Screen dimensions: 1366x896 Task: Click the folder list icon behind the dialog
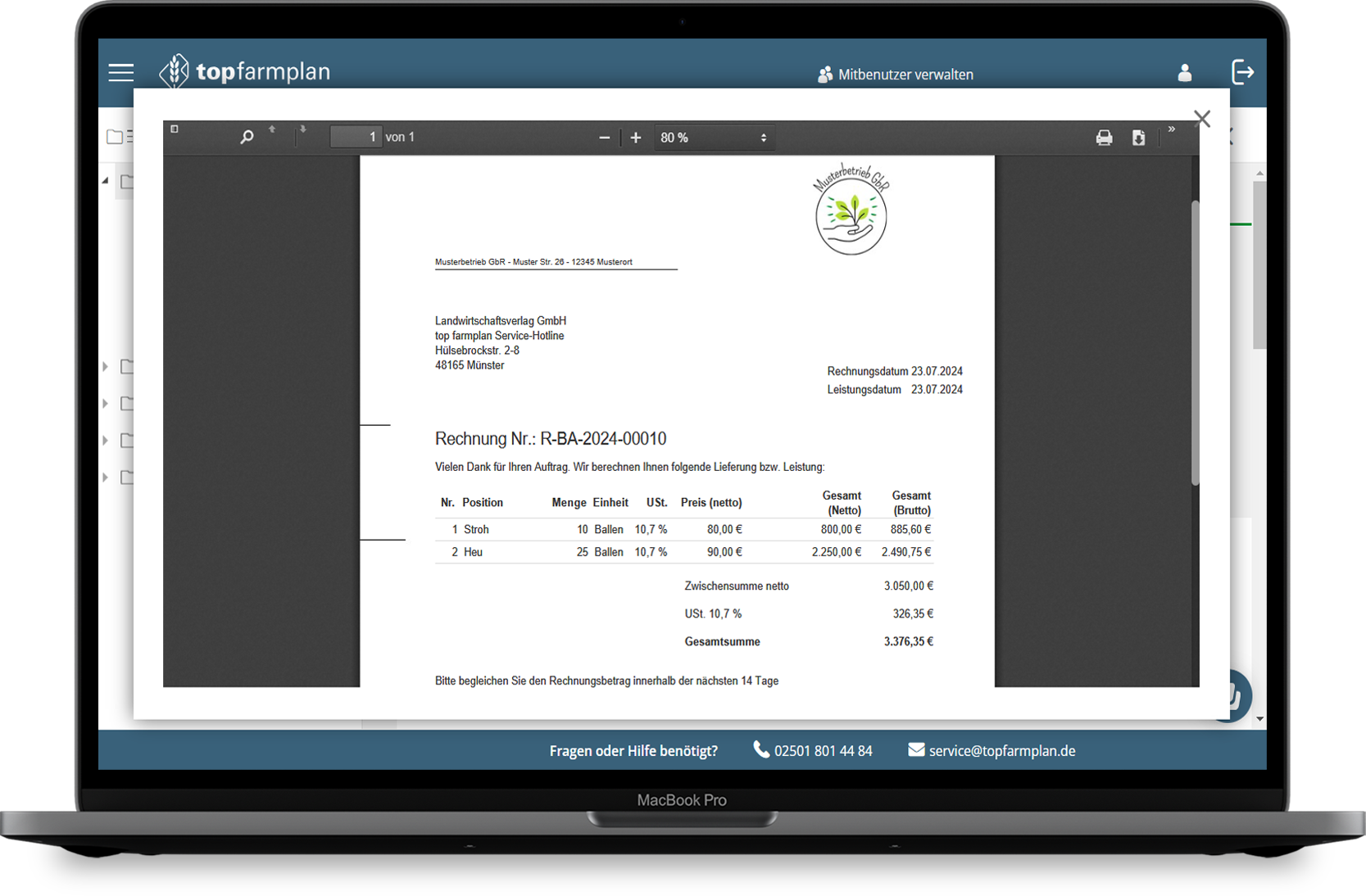tap(120, 137)
